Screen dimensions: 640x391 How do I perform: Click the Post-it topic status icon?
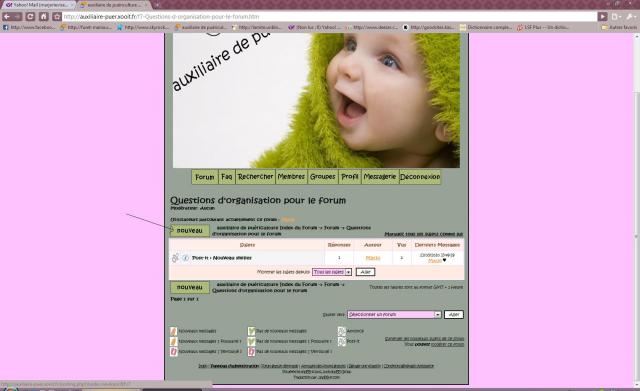(175, 258)
